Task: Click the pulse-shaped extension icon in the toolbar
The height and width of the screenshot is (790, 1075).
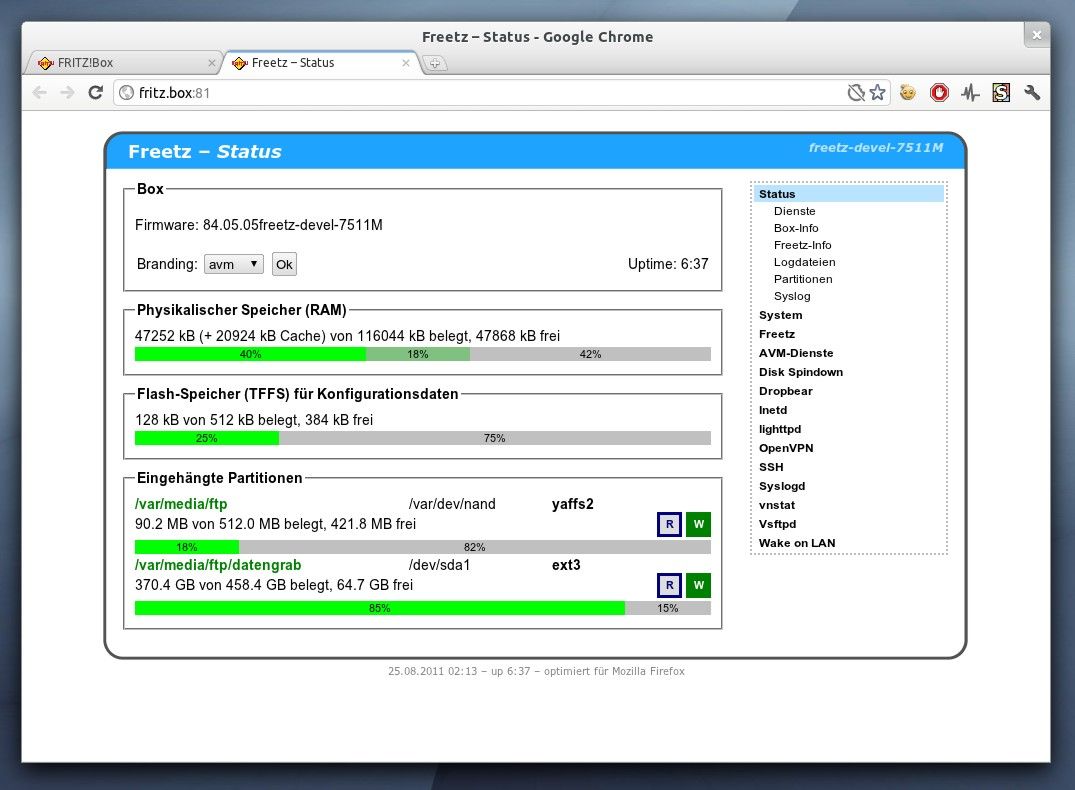Action: click(x=970, y=92)
